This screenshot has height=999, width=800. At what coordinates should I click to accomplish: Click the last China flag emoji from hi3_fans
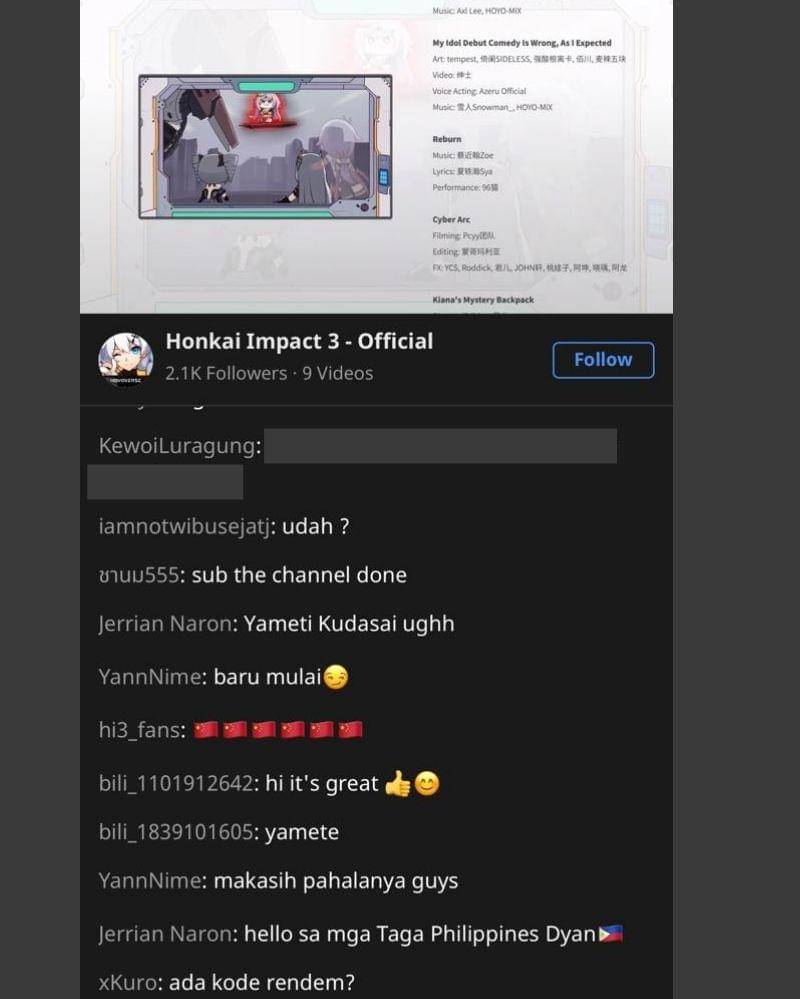(x=350, y=729)
